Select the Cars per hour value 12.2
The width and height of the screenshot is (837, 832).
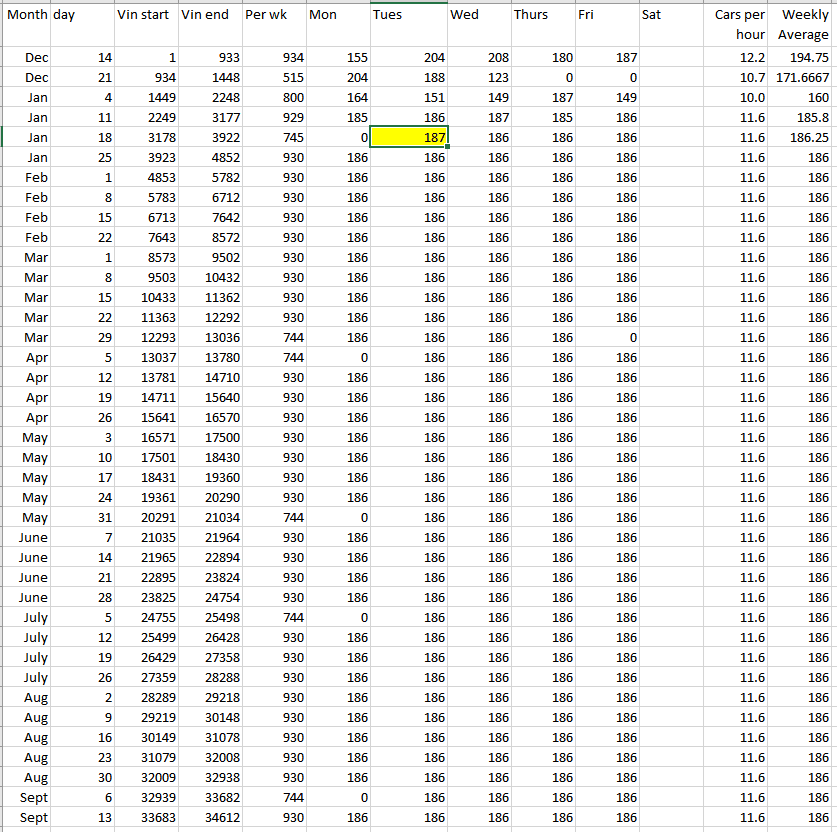pos(738,58)
